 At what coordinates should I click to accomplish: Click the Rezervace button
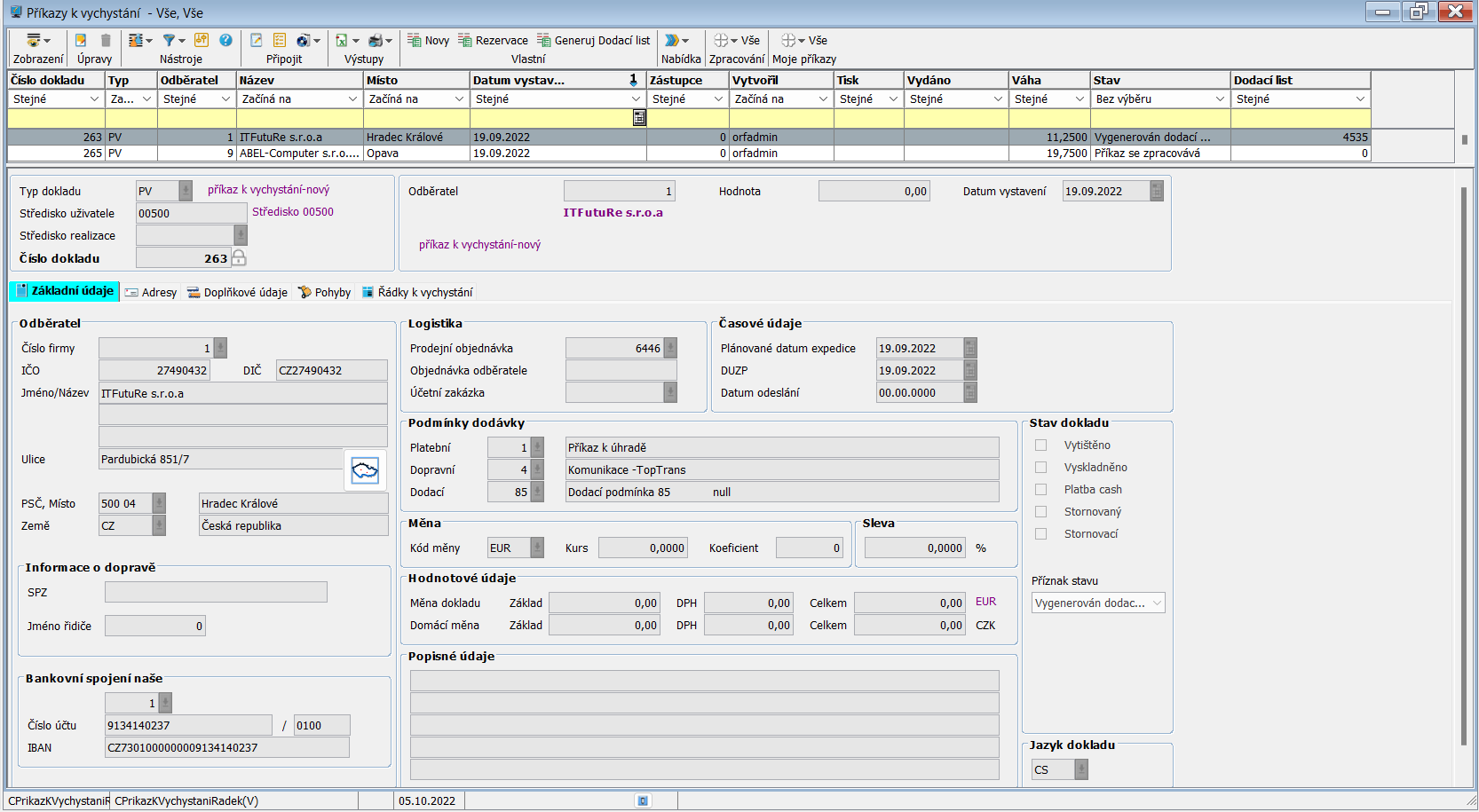493,40
